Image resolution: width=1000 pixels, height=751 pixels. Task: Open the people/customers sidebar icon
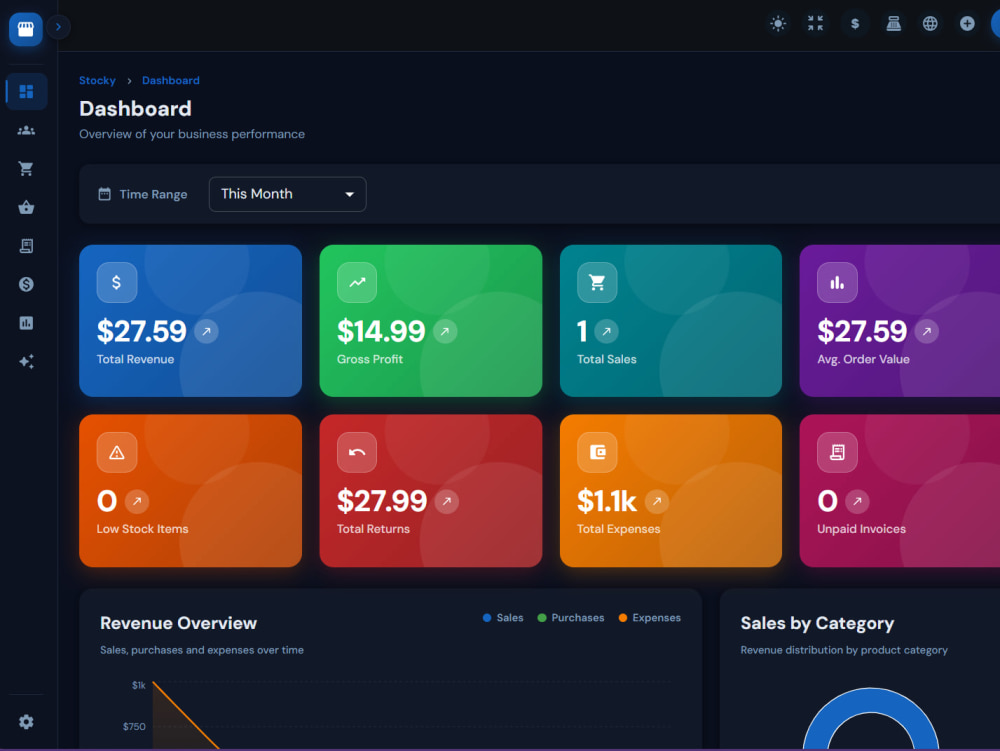click(x=26, y=130)
